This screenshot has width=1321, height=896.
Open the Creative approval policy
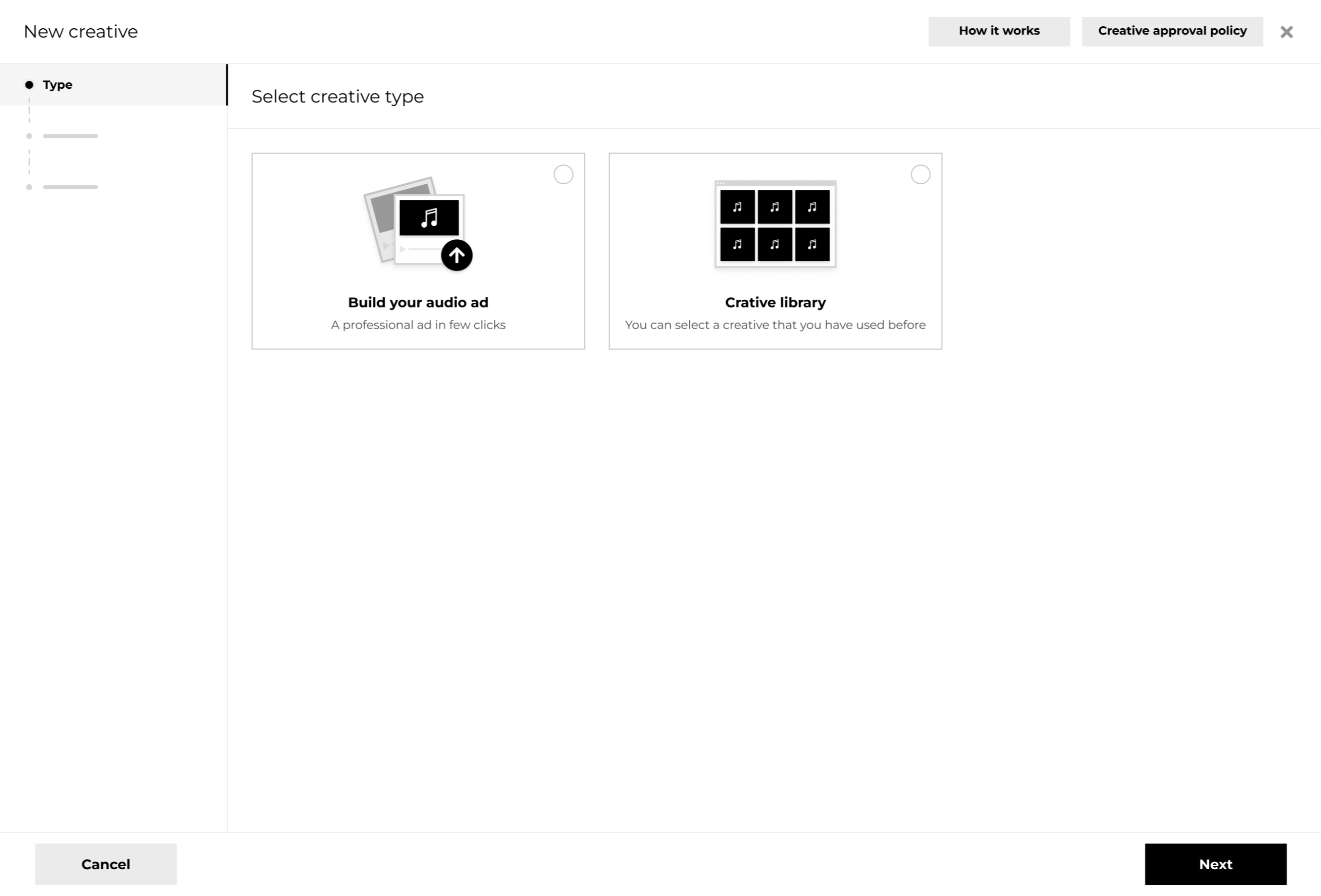pyautogui.click(x=1172, y=31)
